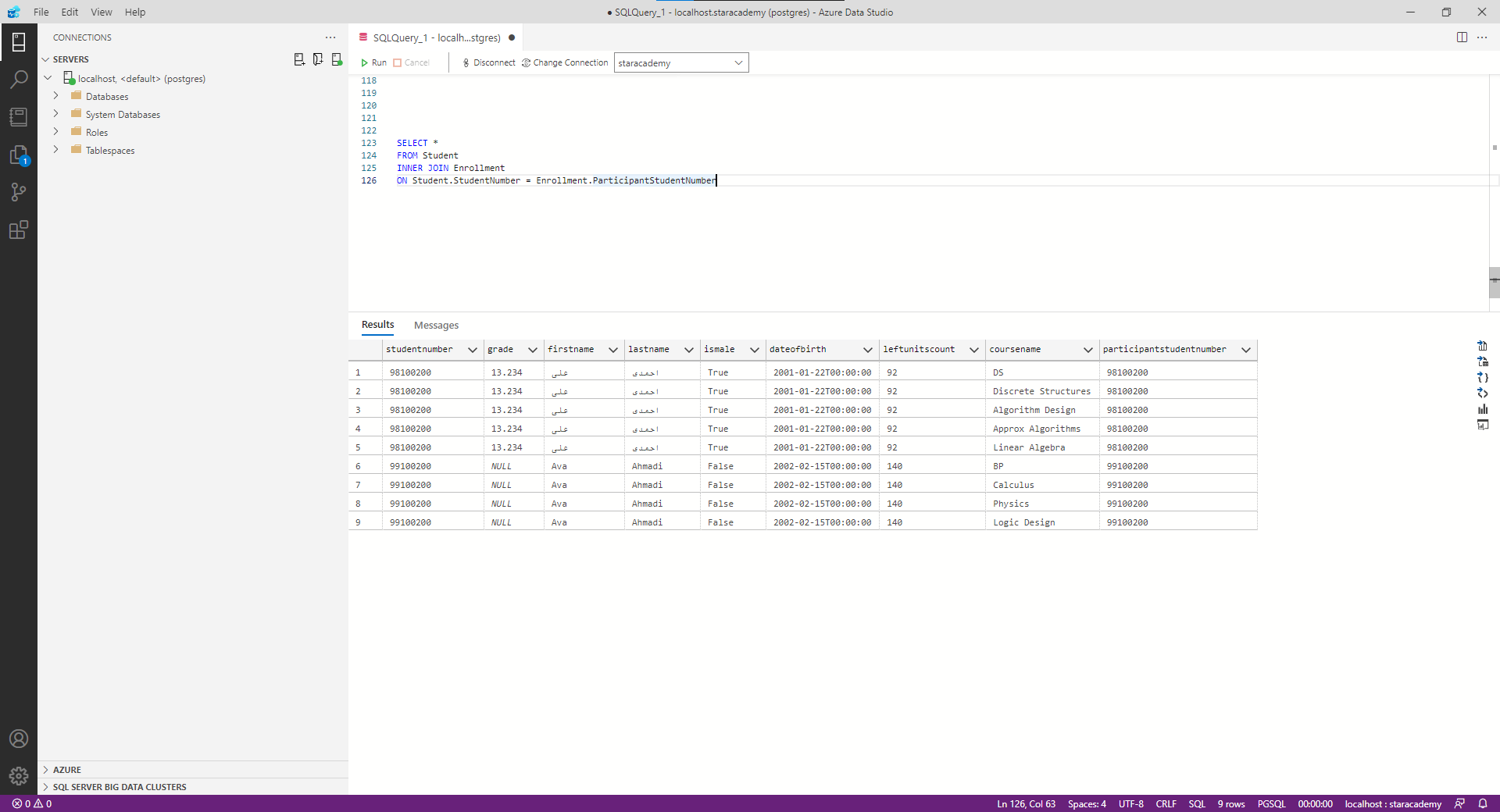Save results as JSON icon
Image resolution: width=1500 pixels, height=812 pixels.
click(1482, 377)
